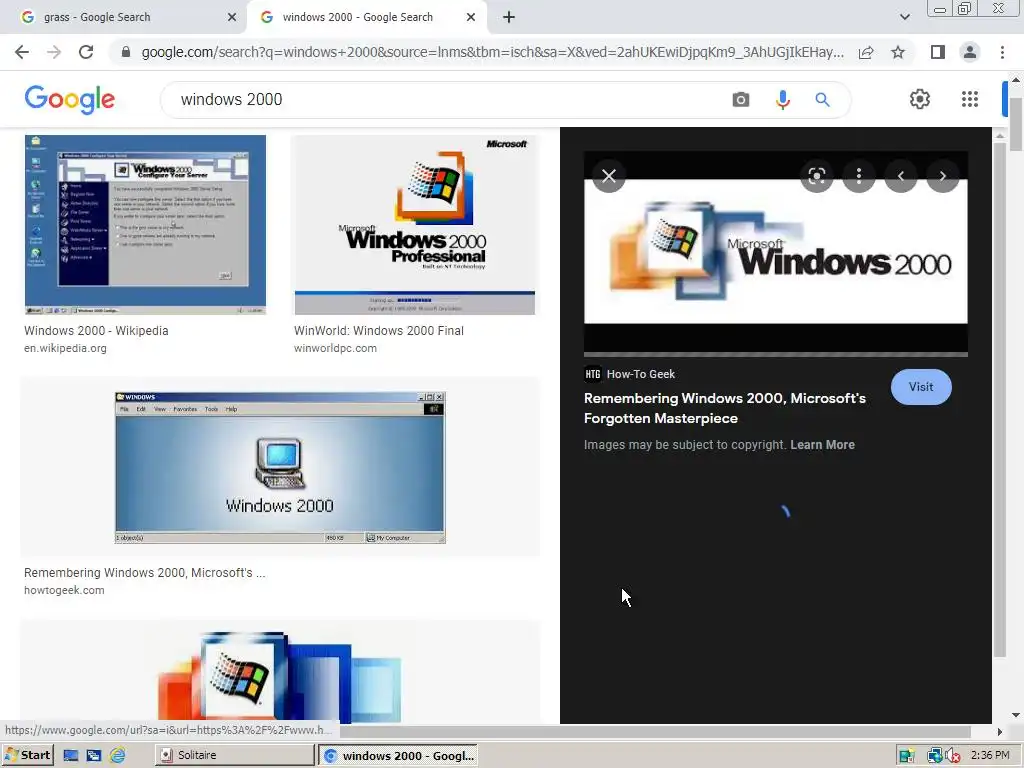Expand the tab search dropdown
Screen dimensions: 1024x768
pyautogui.click(x=904, y=18)
